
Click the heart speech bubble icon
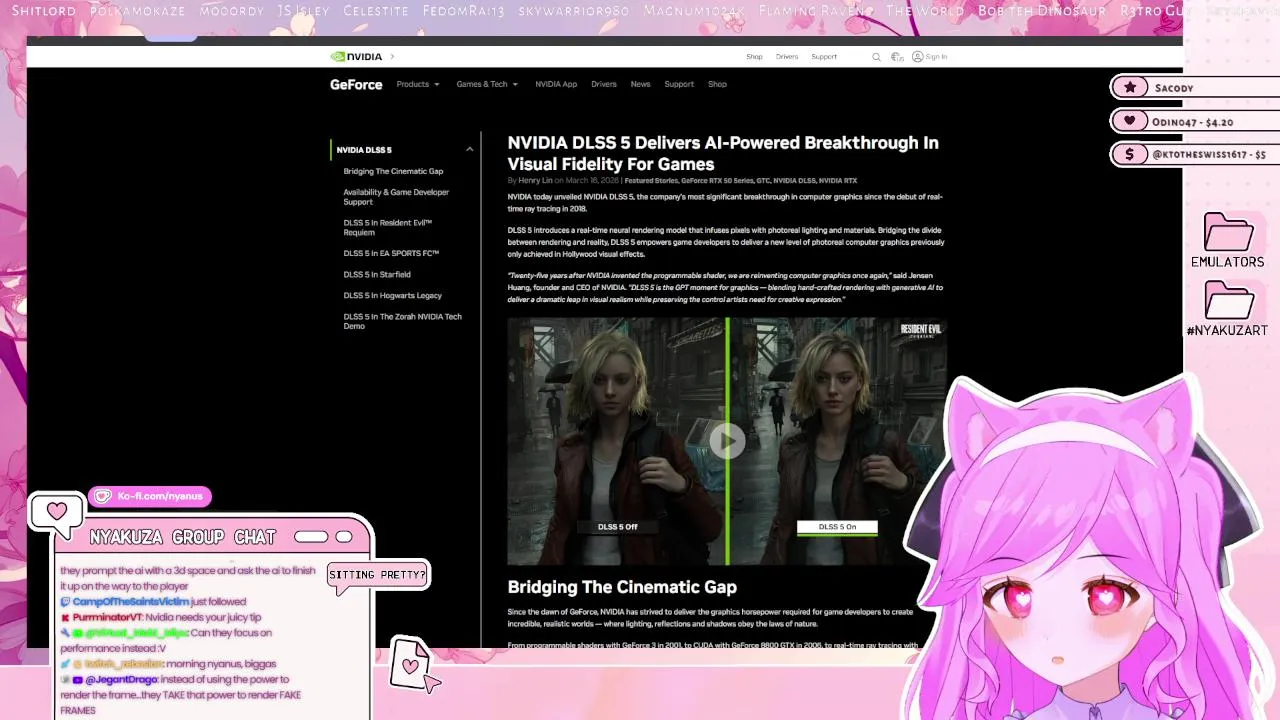(x=57, y=512)
